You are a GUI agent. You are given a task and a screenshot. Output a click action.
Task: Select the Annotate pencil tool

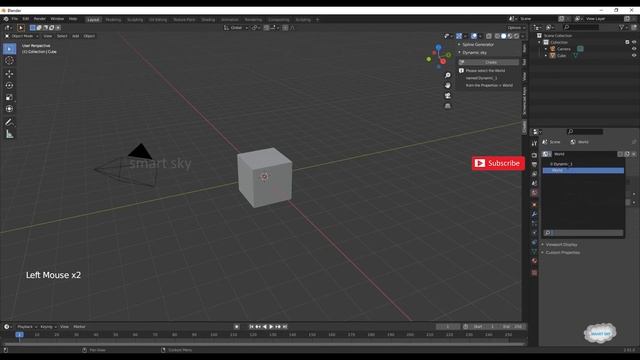point(9,122)
